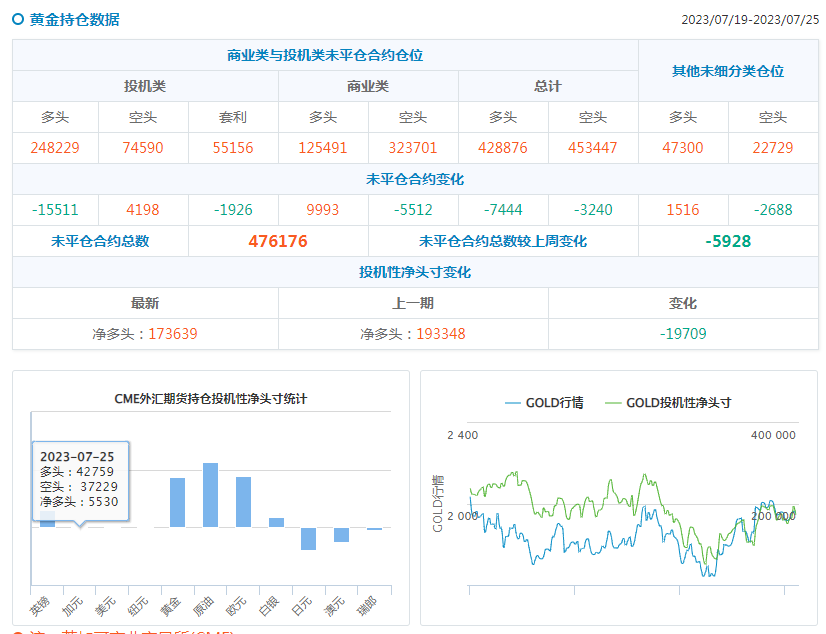Screen dimensions: 826x634
Task: Select the 欧元 bar in bar chart
Action: [243, 502]
